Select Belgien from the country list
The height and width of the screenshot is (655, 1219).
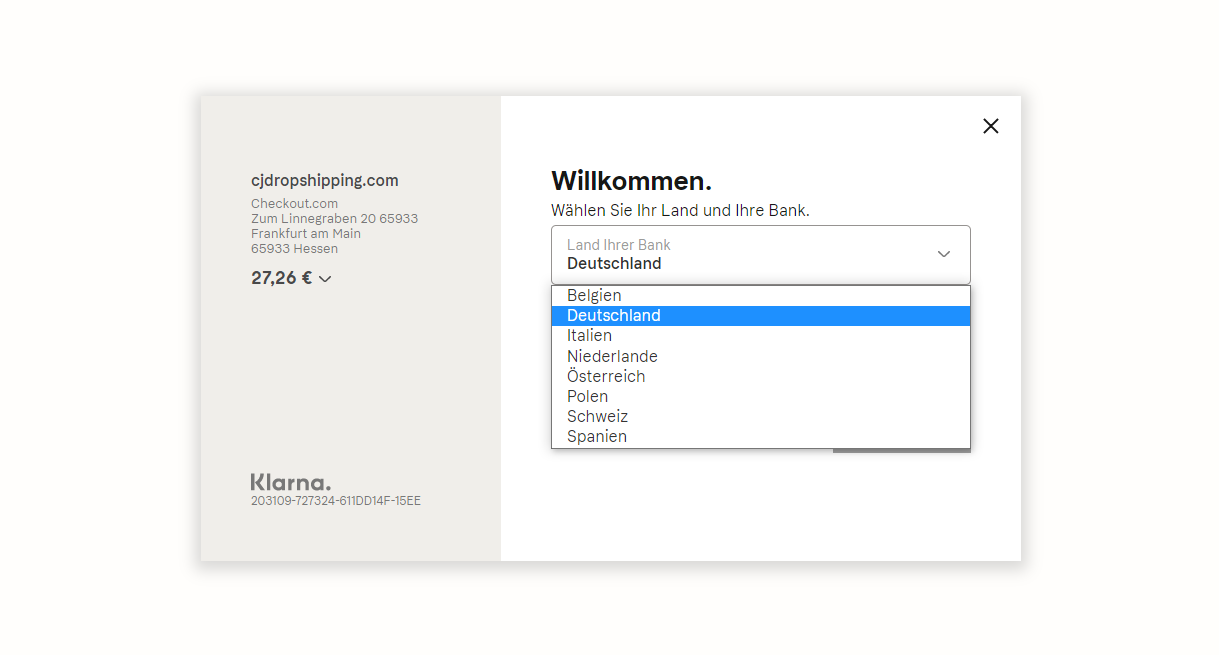[594, 295]
